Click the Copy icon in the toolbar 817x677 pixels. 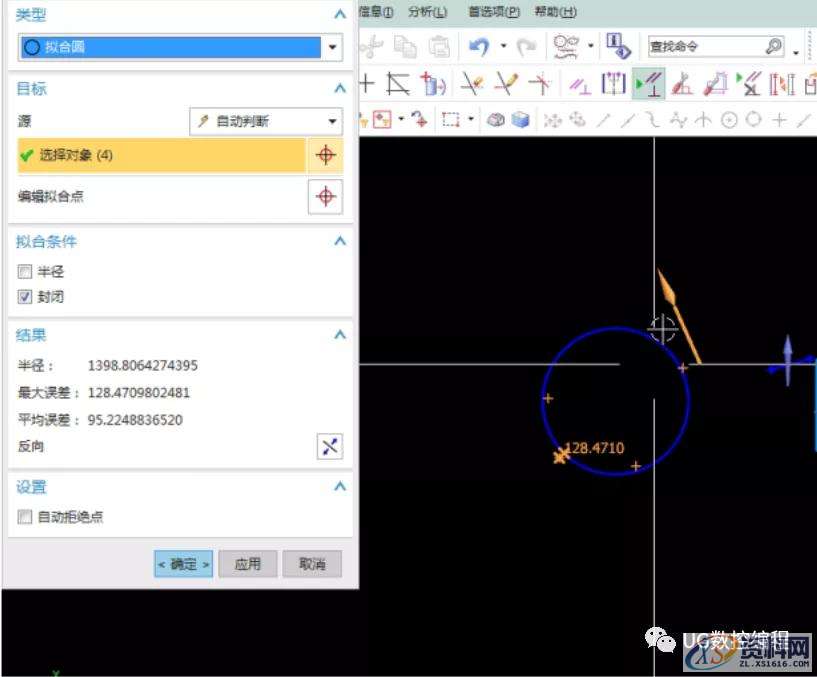click(x=407, y=46)
